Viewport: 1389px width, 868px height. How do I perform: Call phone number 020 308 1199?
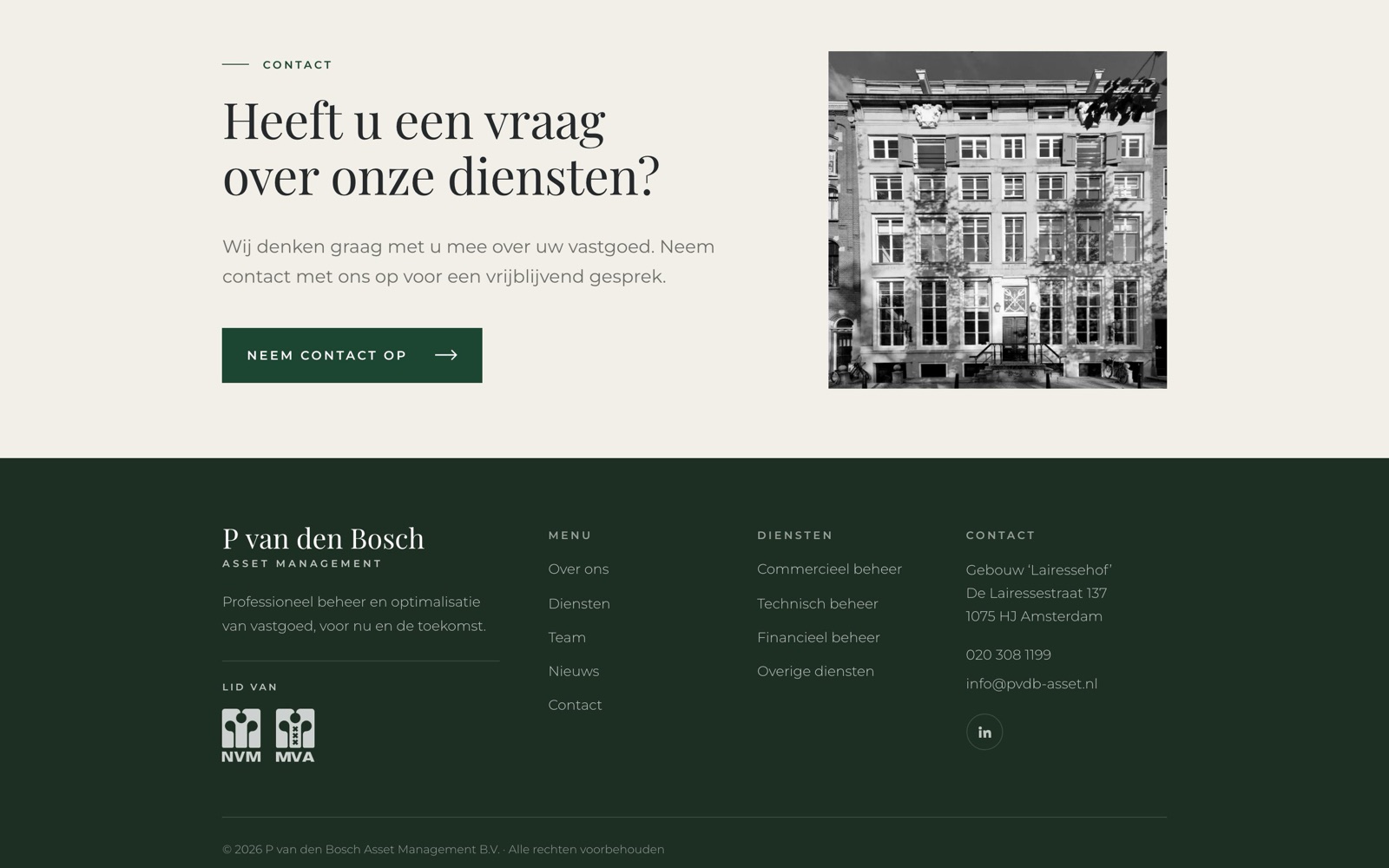[1009, 654]
